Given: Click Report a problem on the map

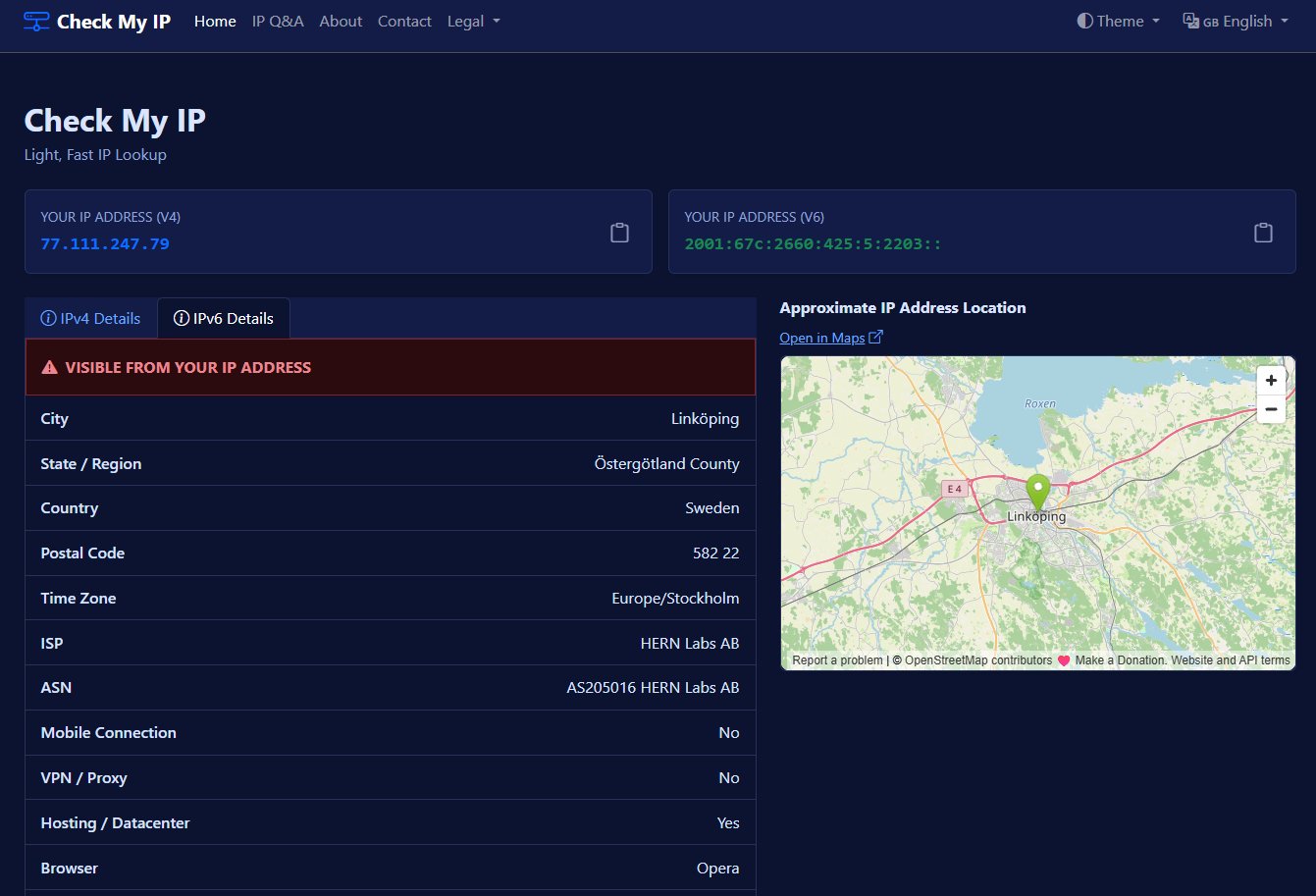Looking at the screenshot, I should [837, 660].
